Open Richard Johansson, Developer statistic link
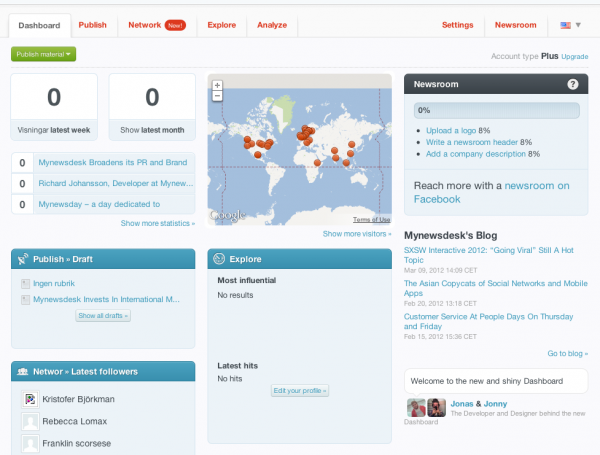The height and width of the screenshot is (455, 600). (116, 183)
